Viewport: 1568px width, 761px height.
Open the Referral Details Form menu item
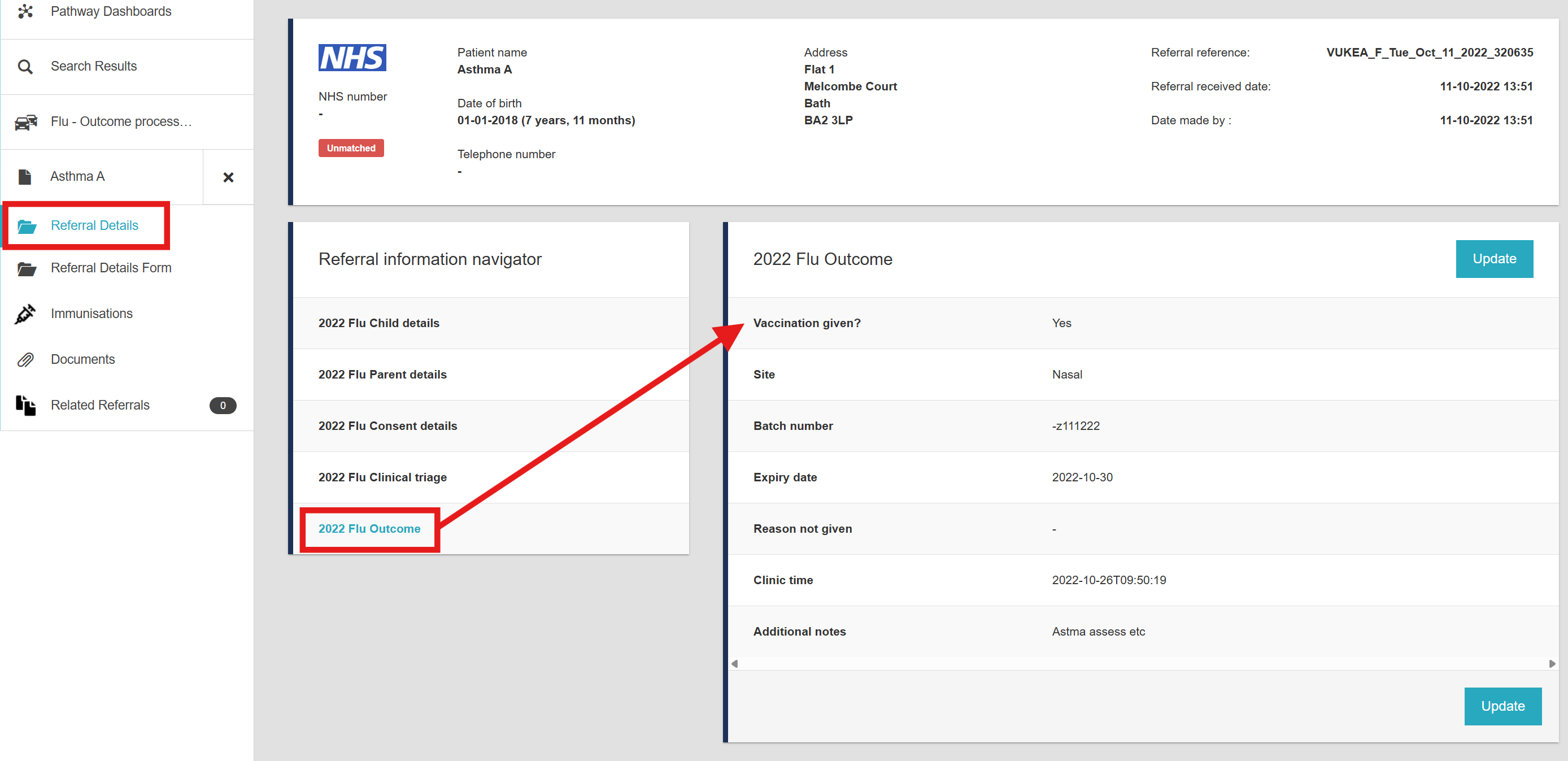click(111, 268)
